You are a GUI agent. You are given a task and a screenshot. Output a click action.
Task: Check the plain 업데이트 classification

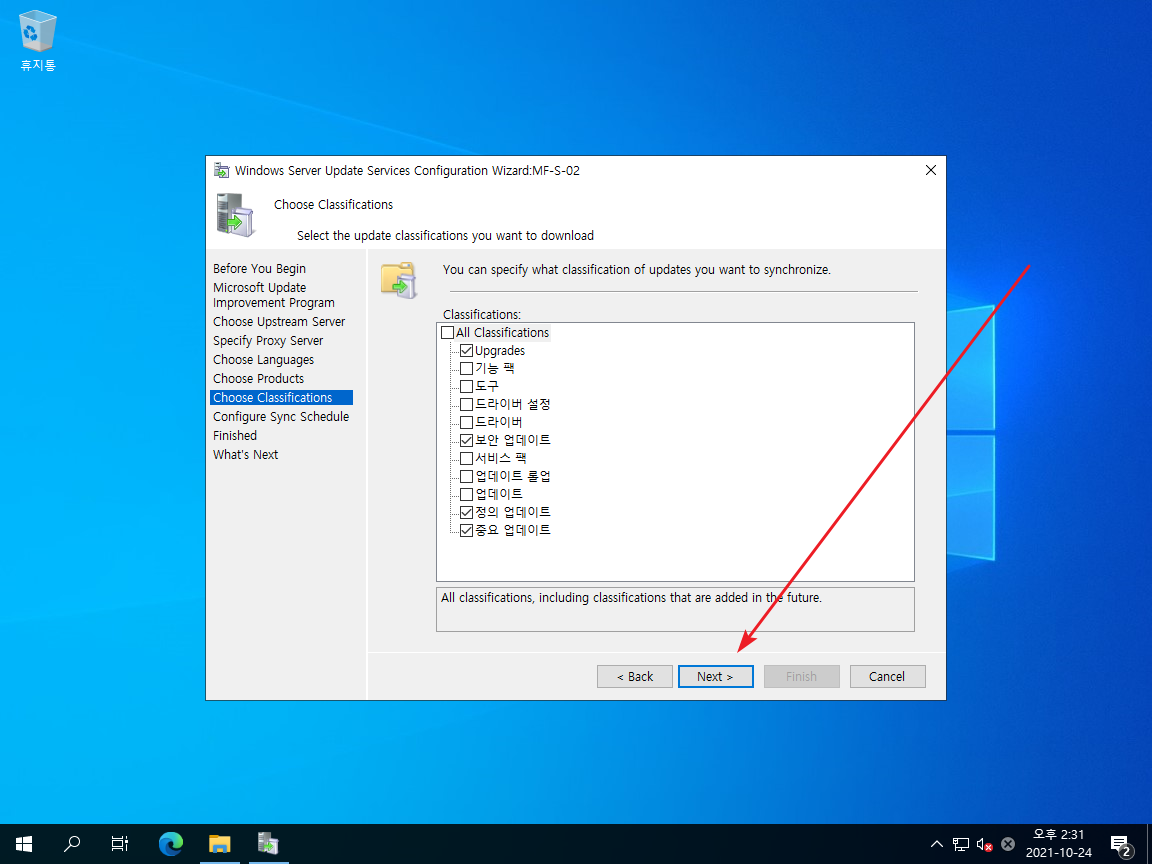(467, 494)
